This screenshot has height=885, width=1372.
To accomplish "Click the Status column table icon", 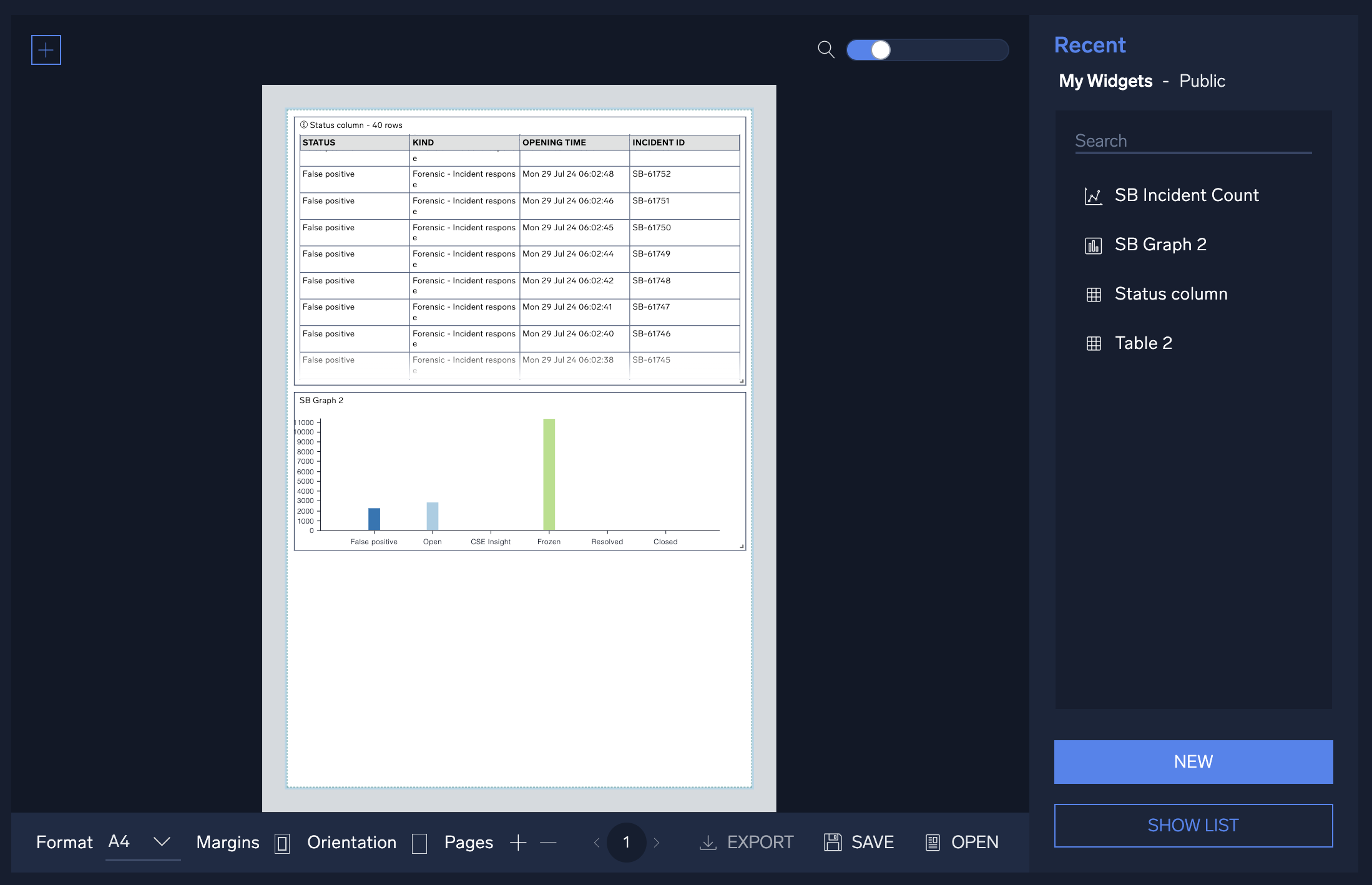I will tap(1094, 294).
